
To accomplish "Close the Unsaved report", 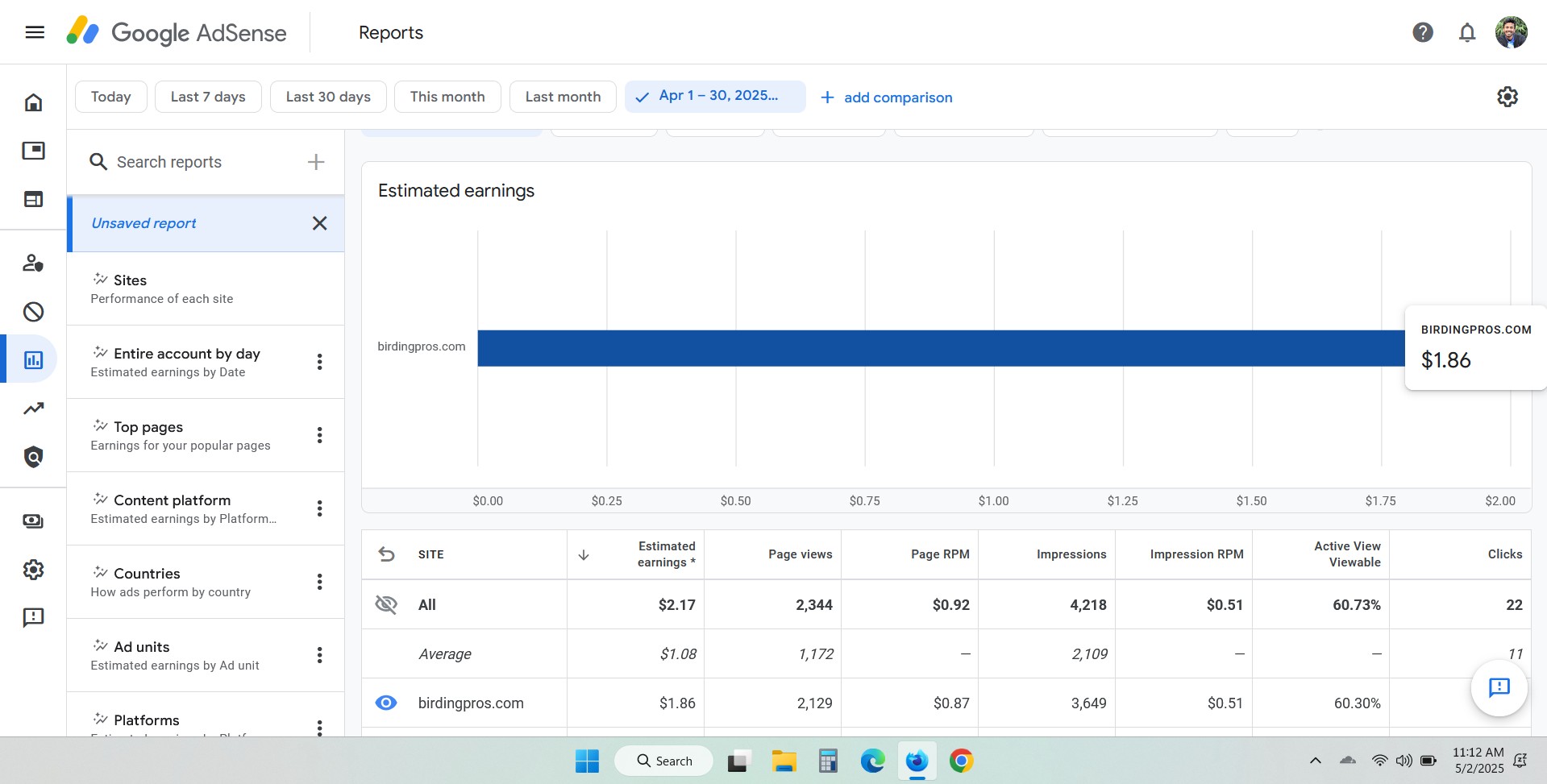I will point(319,223).
